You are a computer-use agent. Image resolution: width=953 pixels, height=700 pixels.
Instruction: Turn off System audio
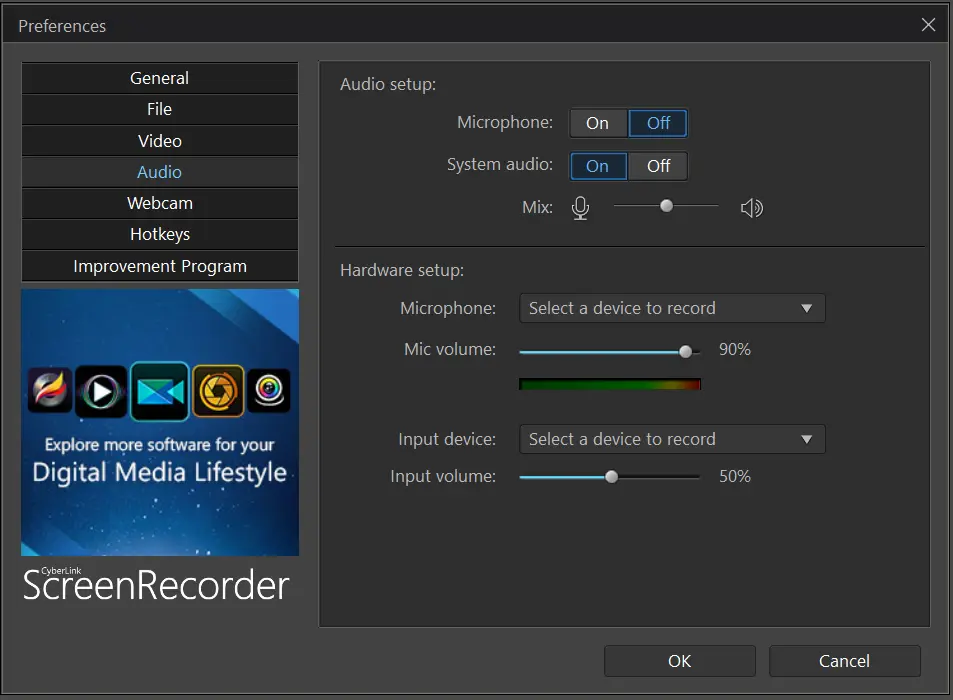pos(658,166)
